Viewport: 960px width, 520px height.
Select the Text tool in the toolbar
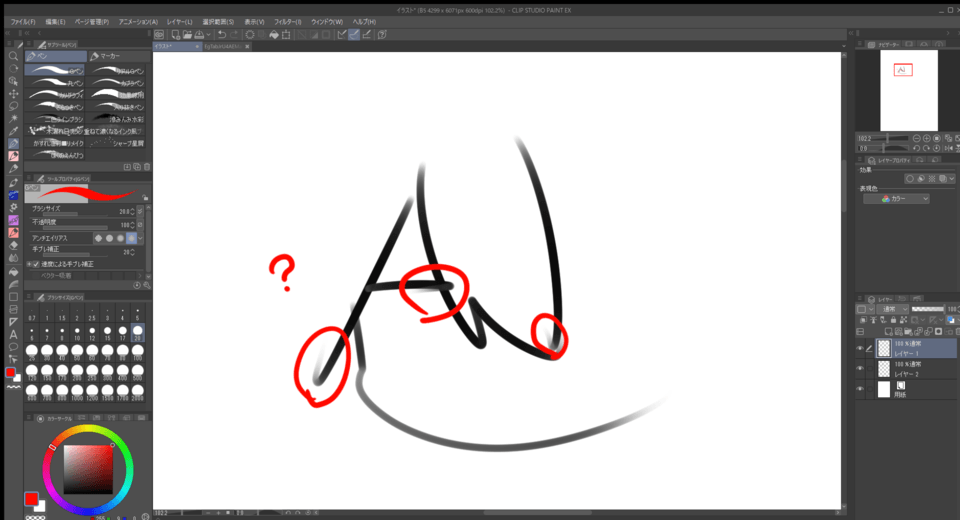pos(13,334)
